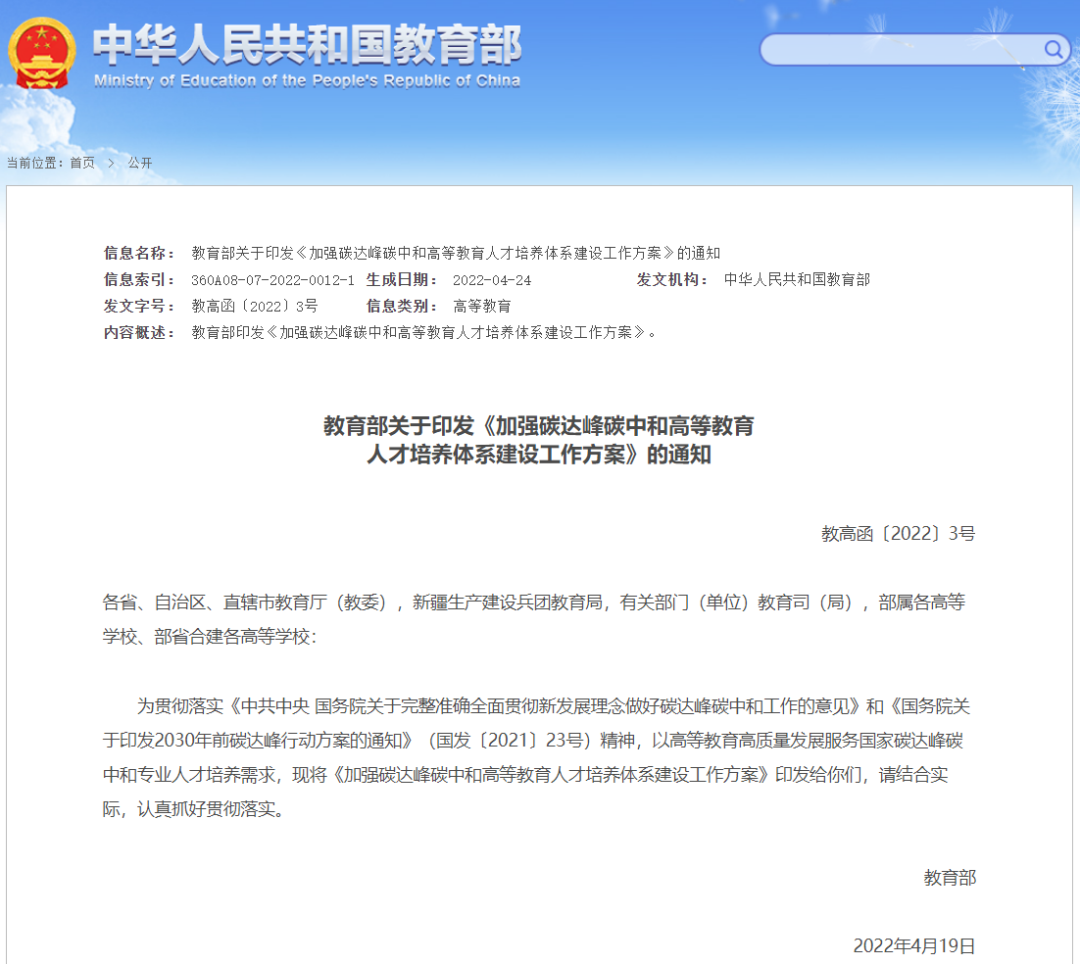The width and height of the screenshot is (1080, 964).
Task: Click the red icon next to 发文字号
Action: tap(100, 306)
